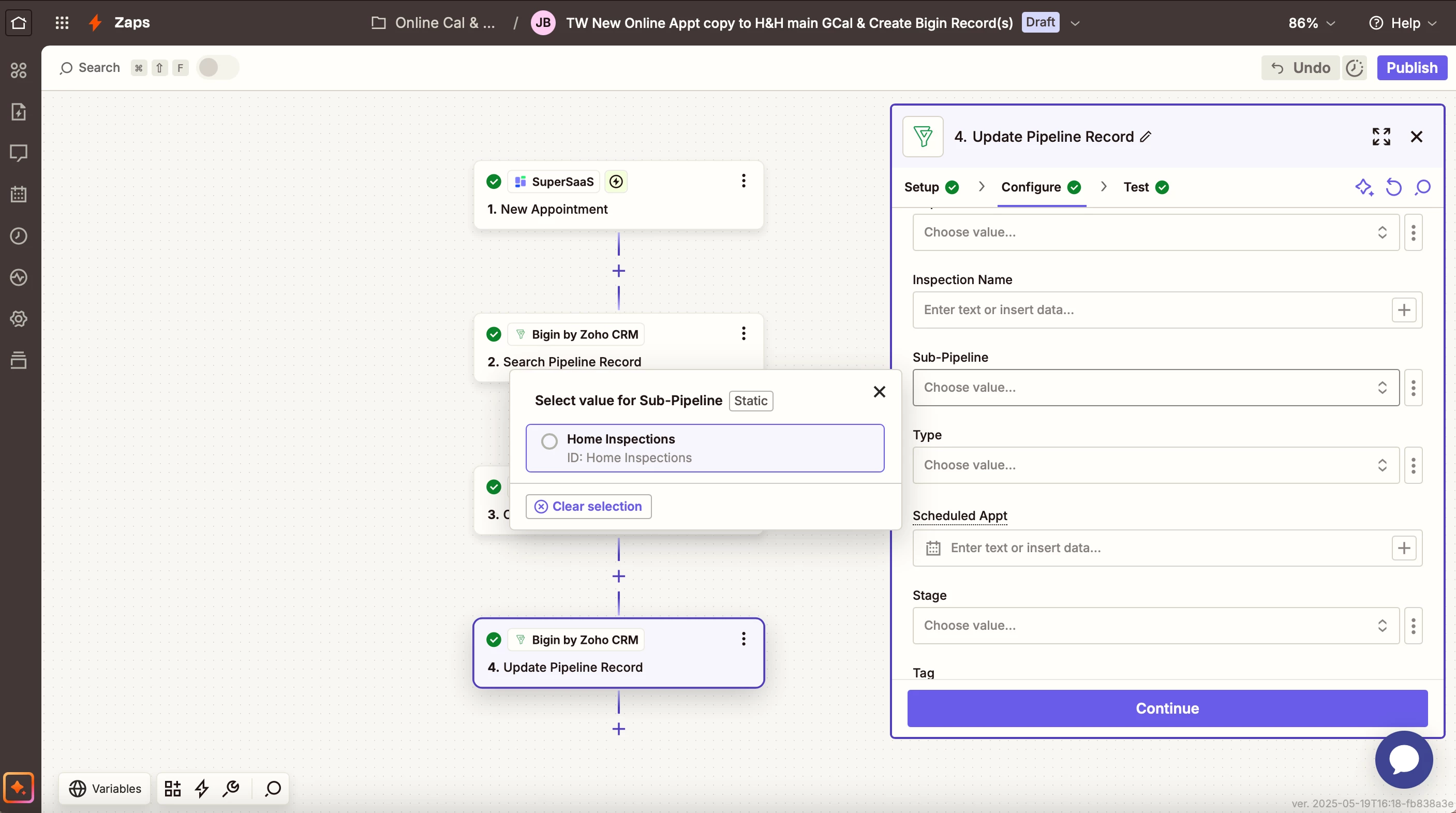The height and width of the screenshot is (813, 1456).
Task: Click the Zaps lightning bolt logo
Action: tap(96, 23)
